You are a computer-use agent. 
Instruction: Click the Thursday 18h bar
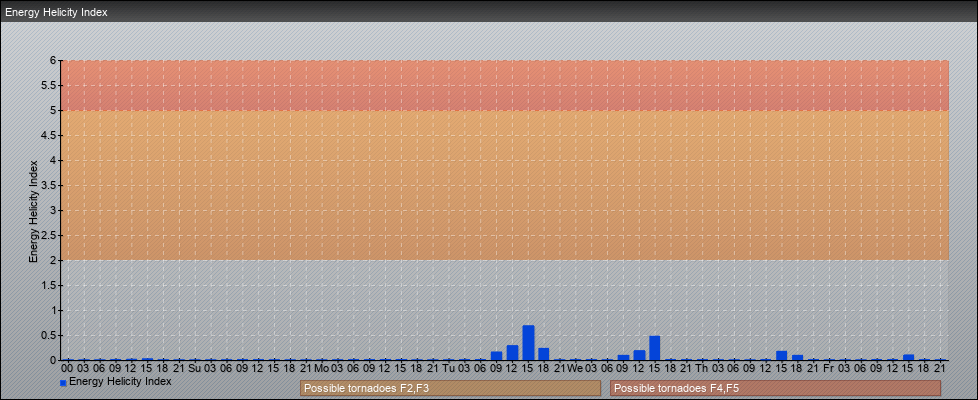tap(797, 358)
